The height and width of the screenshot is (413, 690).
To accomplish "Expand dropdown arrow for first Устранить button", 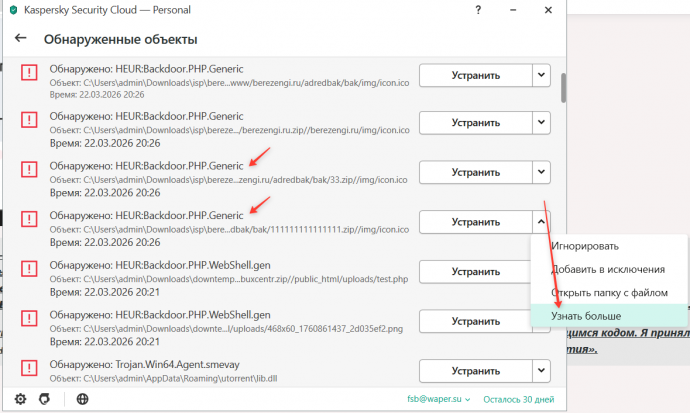I will tap(541, 74).
